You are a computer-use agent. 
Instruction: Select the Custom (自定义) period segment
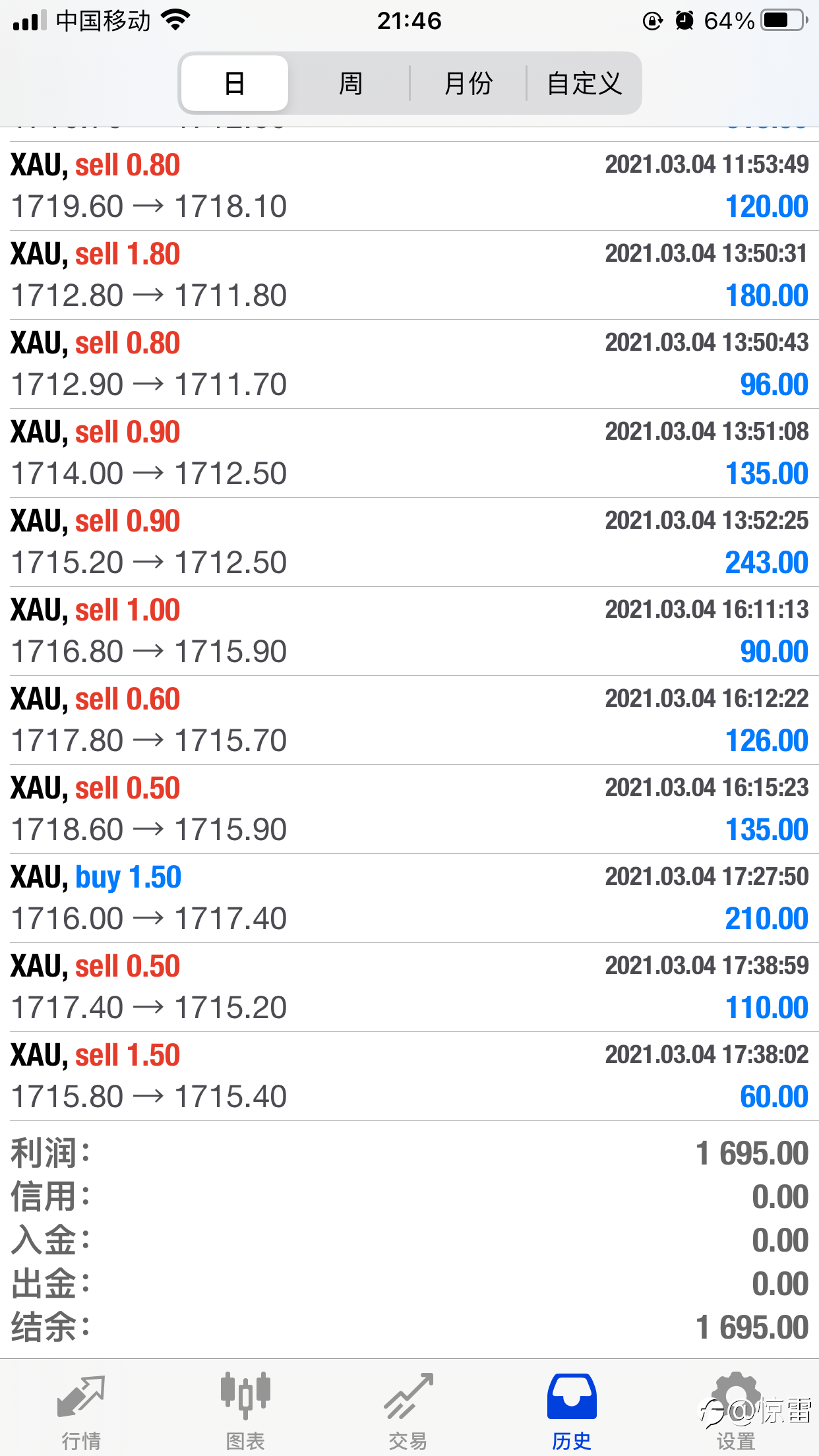(x=584, y=84)
